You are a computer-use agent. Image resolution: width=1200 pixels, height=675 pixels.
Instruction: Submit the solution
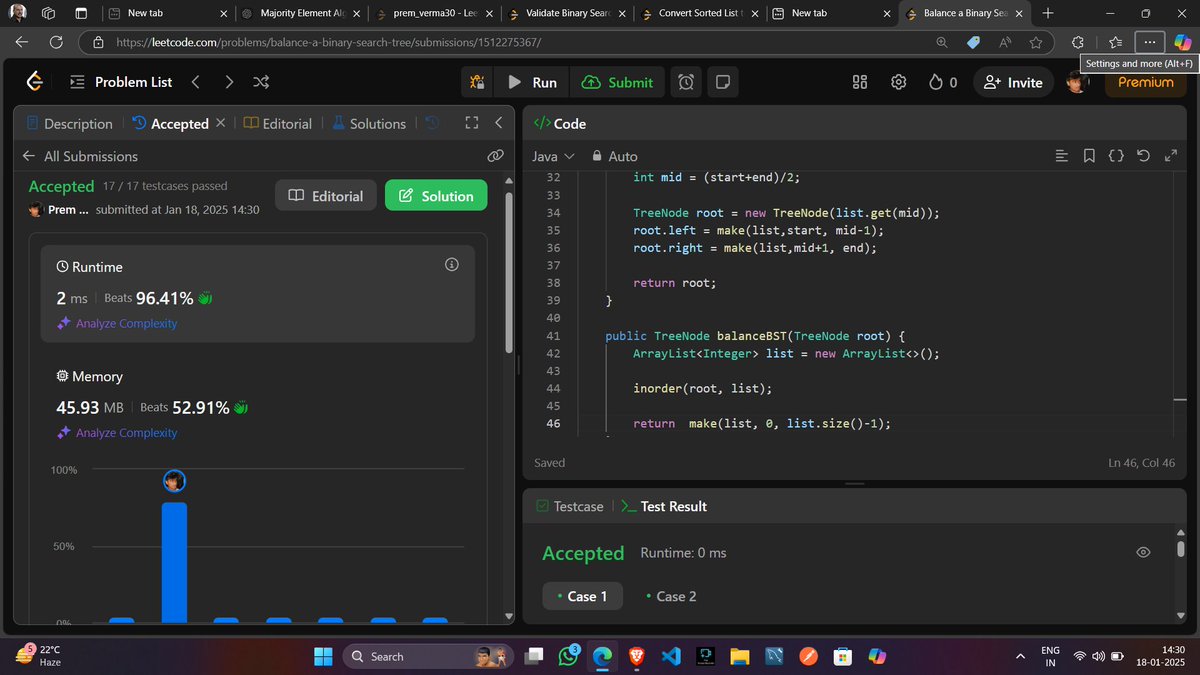click(618, 82)
